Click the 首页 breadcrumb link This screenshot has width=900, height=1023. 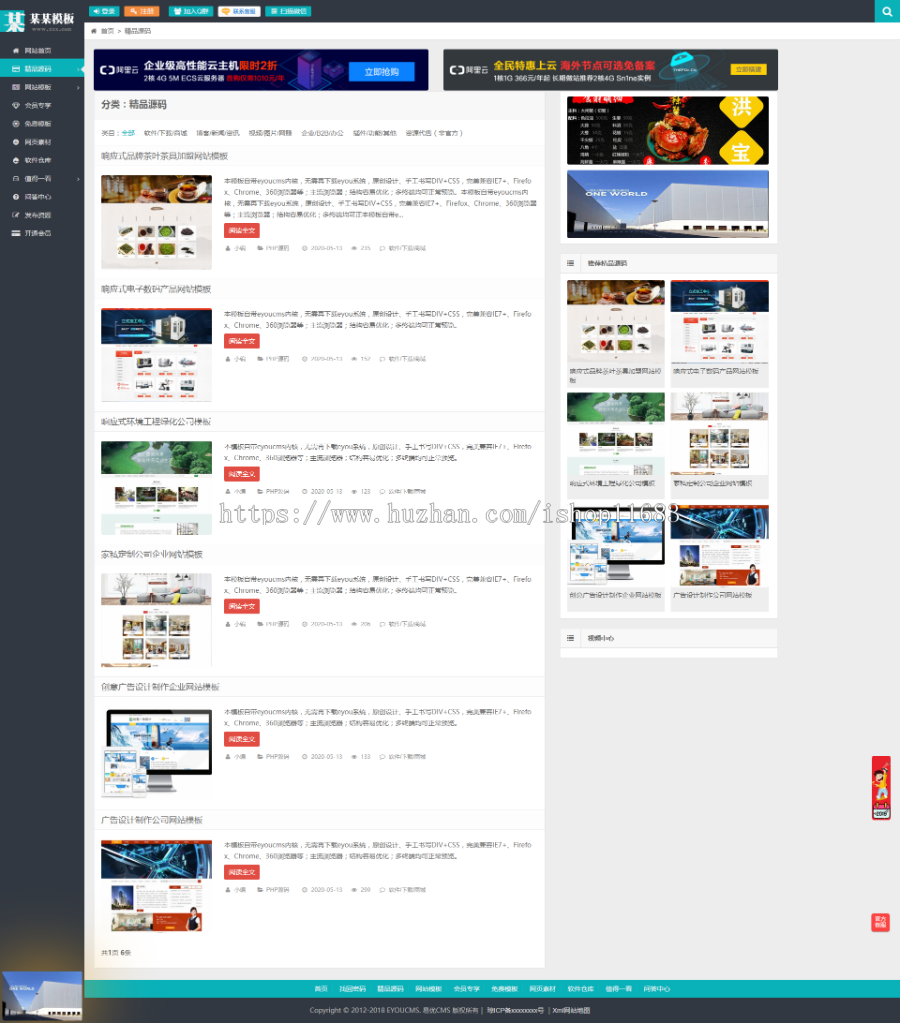click(x=107, y=31)
